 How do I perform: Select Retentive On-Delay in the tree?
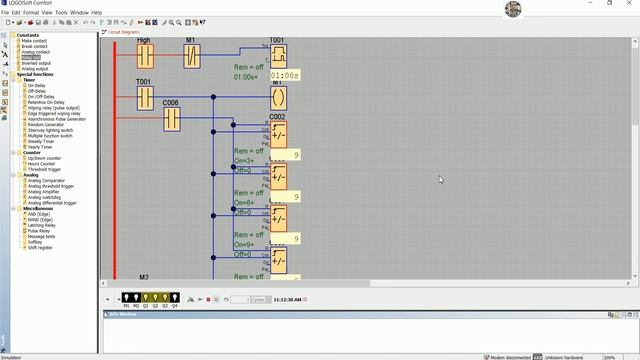(x=46, y=102)
